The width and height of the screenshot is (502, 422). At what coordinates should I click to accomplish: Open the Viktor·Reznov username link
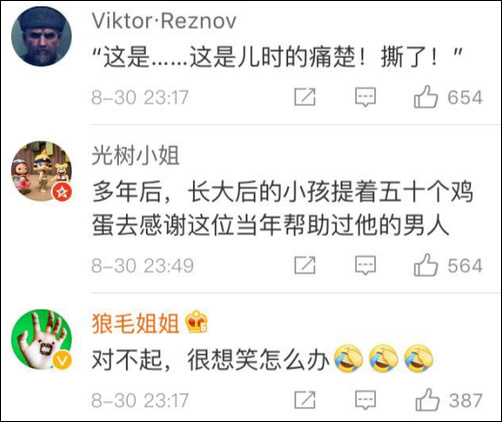coord(164,21)
